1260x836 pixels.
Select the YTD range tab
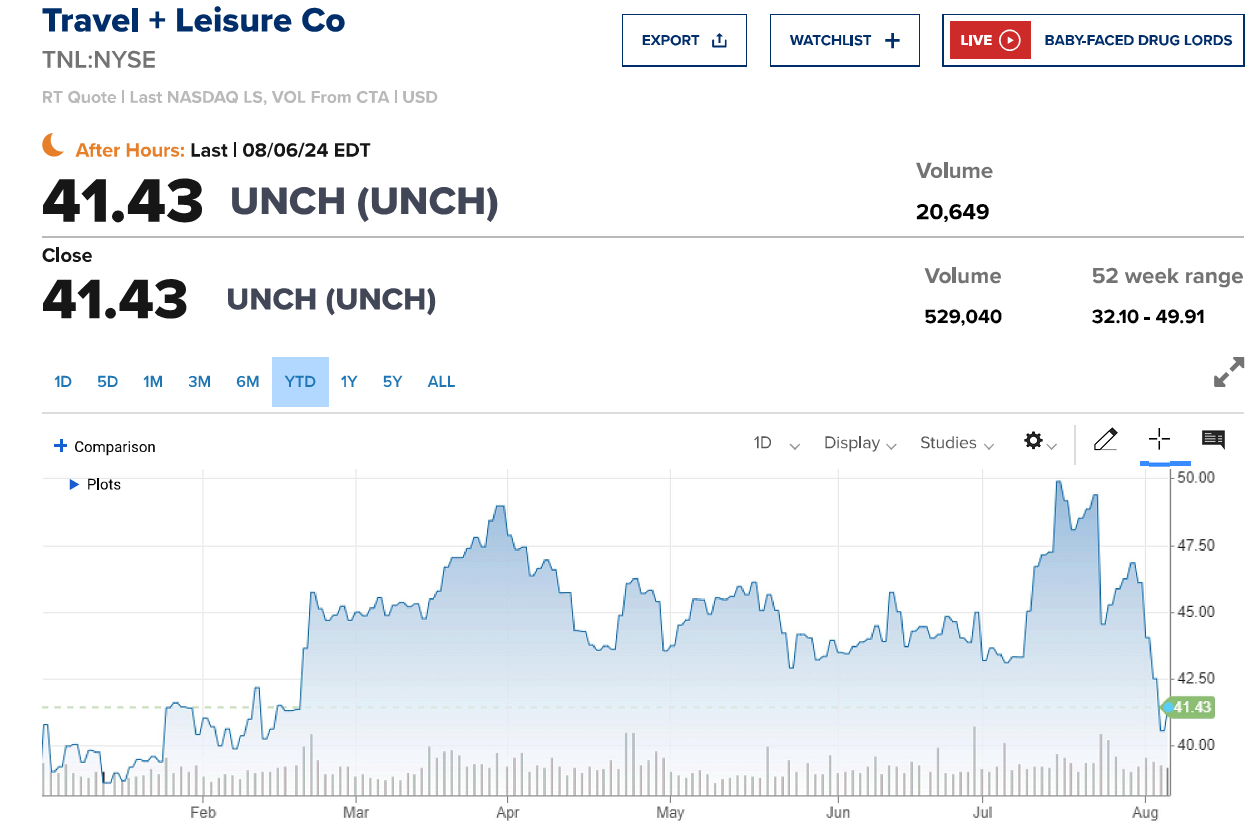(x=300, y=382)
